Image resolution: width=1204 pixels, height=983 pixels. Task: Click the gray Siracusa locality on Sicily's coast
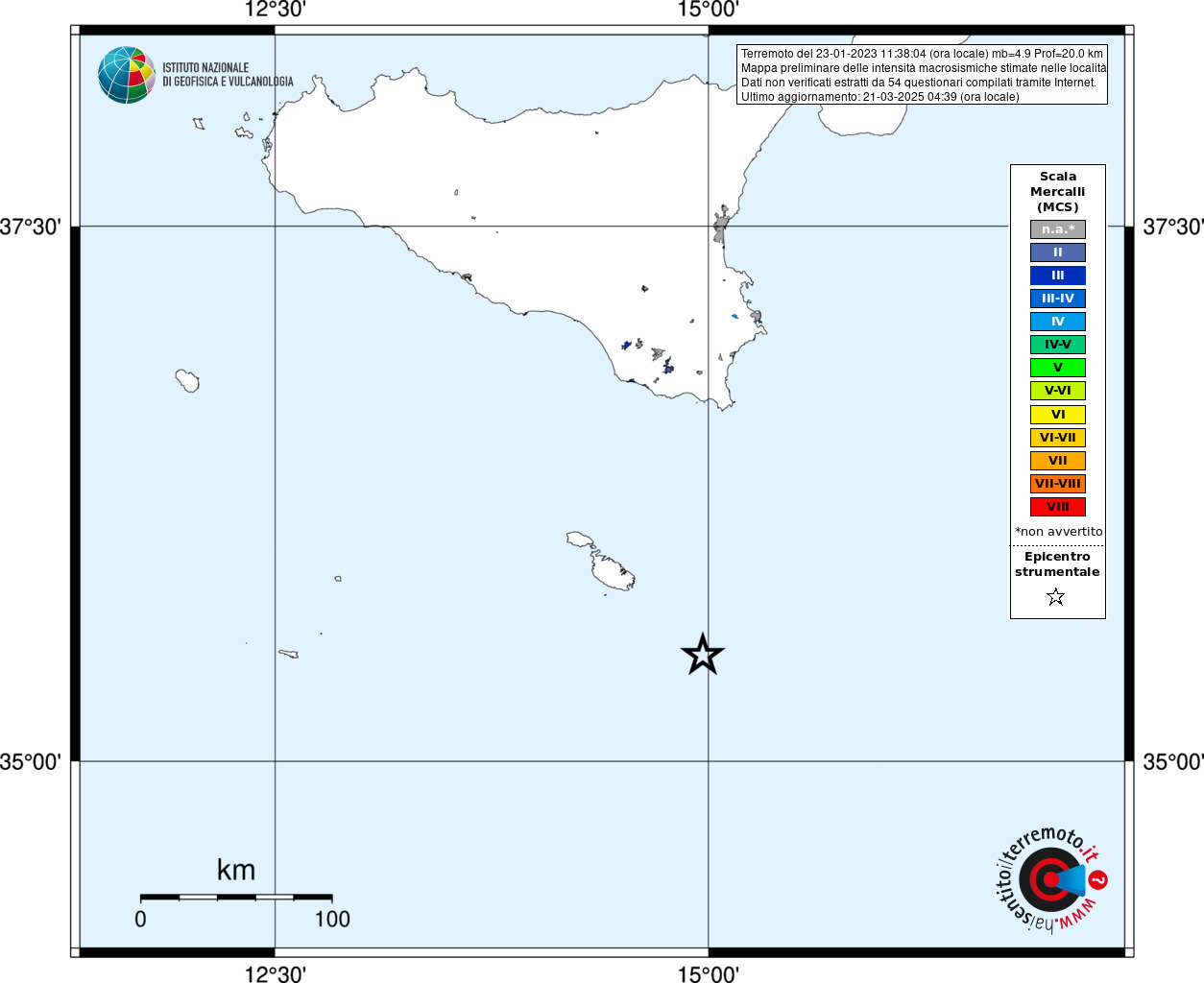757,317
